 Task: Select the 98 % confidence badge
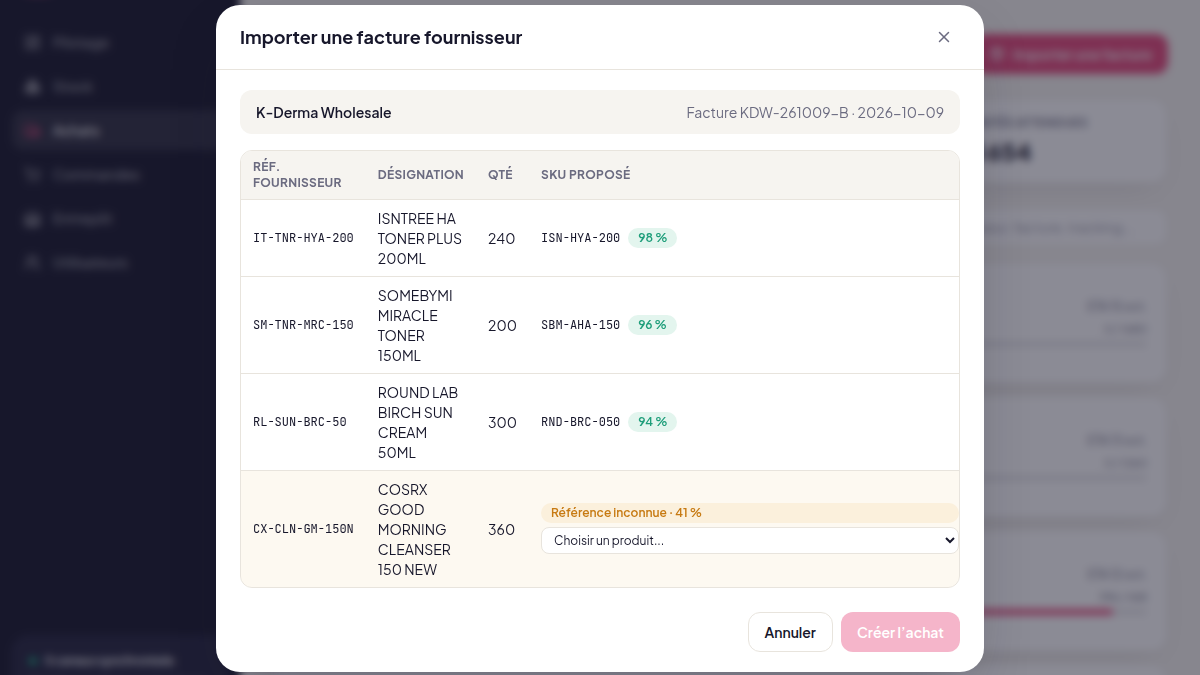click(652, 238)
